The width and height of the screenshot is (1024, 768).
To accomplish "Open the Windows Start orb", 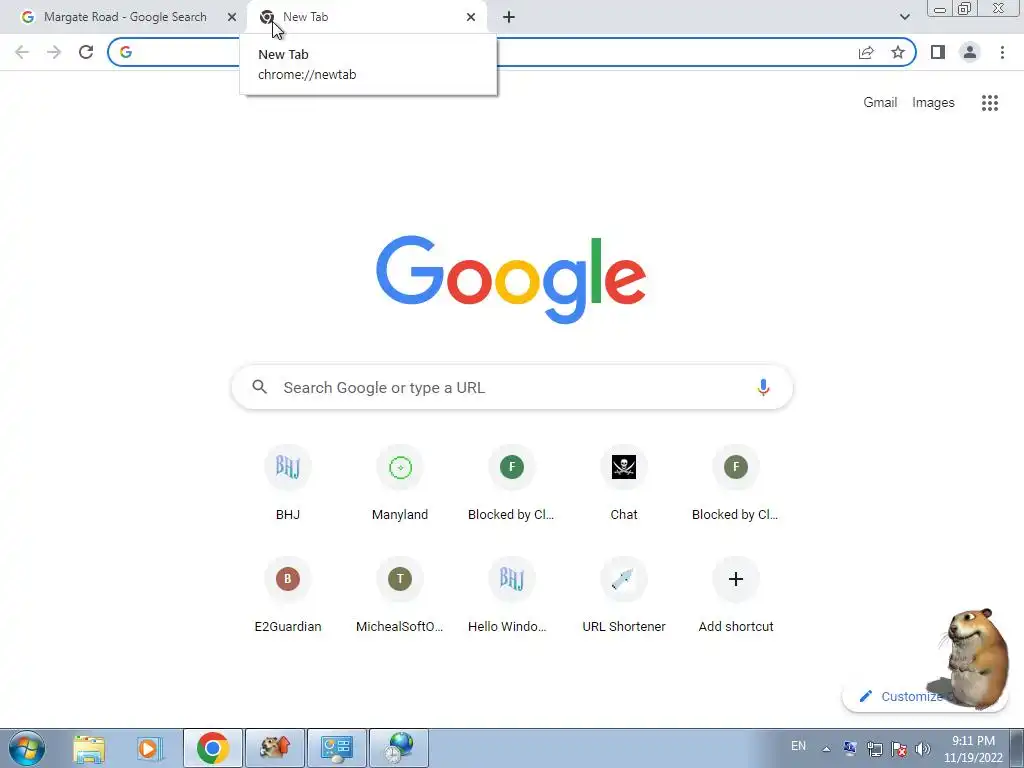I will 27,748.
